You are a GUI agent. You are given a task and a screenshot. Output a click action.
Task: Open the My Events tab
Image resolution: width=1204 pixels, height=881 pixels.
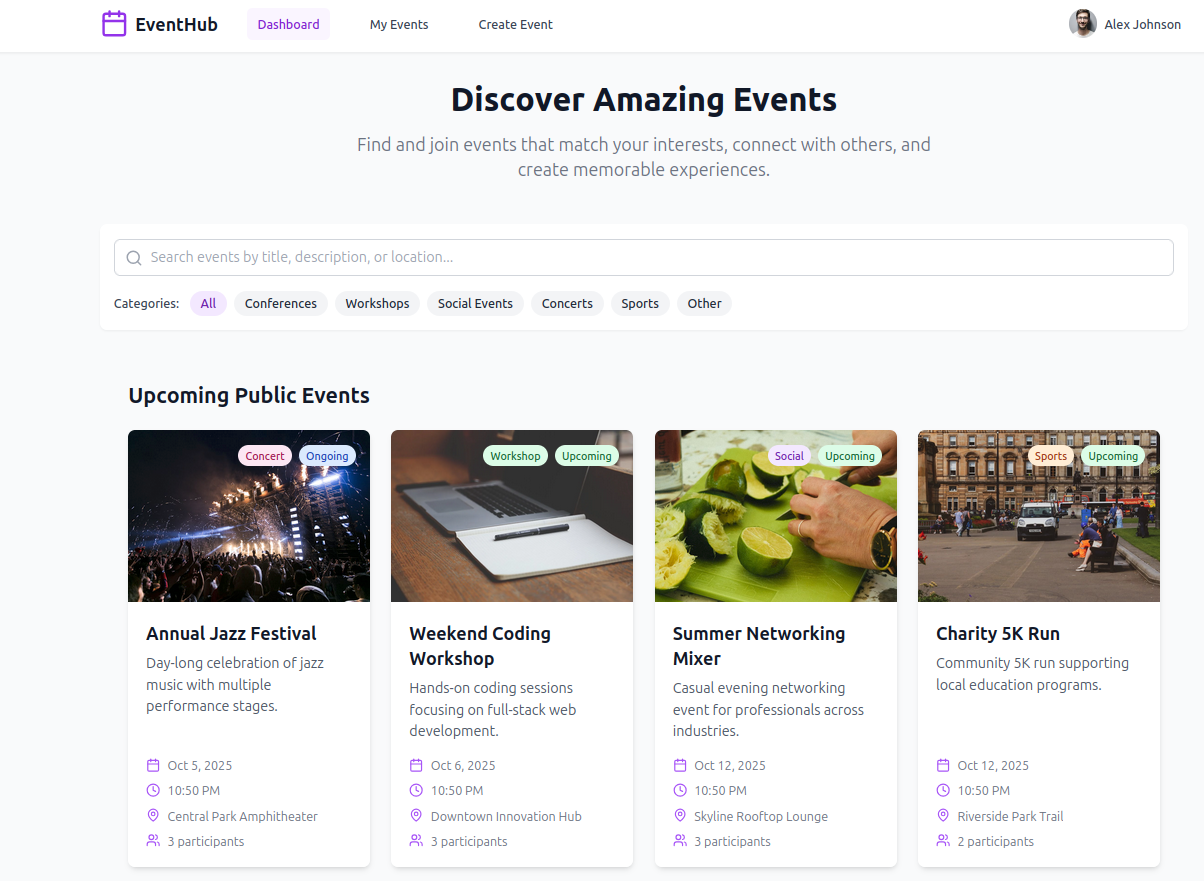(x=399, y=25)
